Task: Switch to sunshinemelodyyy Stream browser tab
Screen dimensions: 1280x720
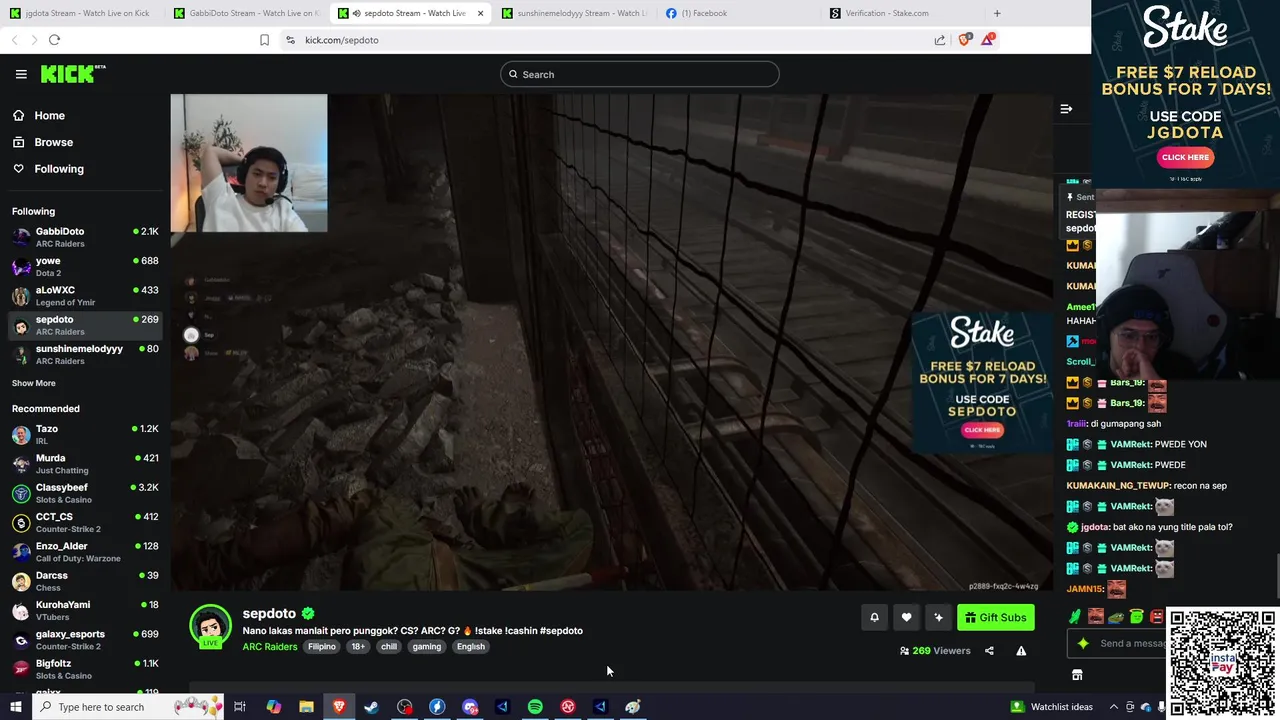Action: pos(574,13)
